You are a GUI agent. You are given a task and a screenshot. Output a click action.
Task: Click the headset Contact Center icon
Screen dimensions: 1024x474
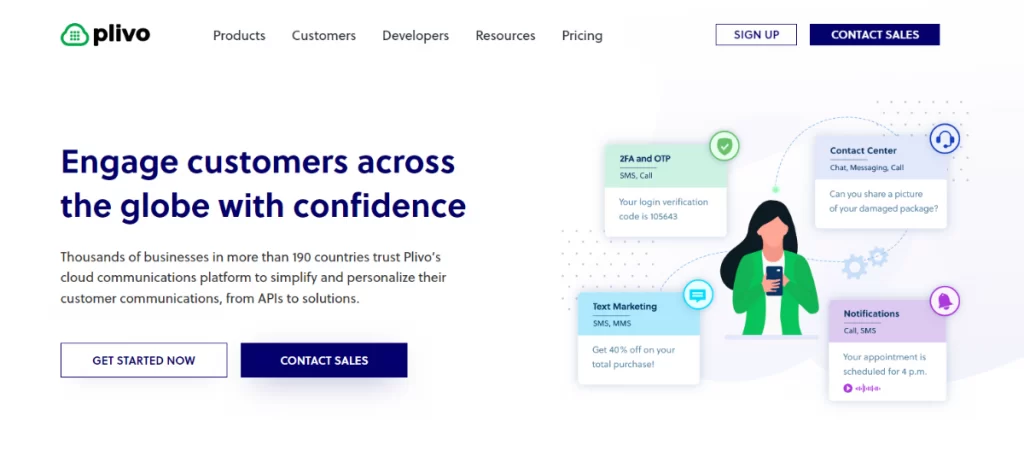point(944,138)
